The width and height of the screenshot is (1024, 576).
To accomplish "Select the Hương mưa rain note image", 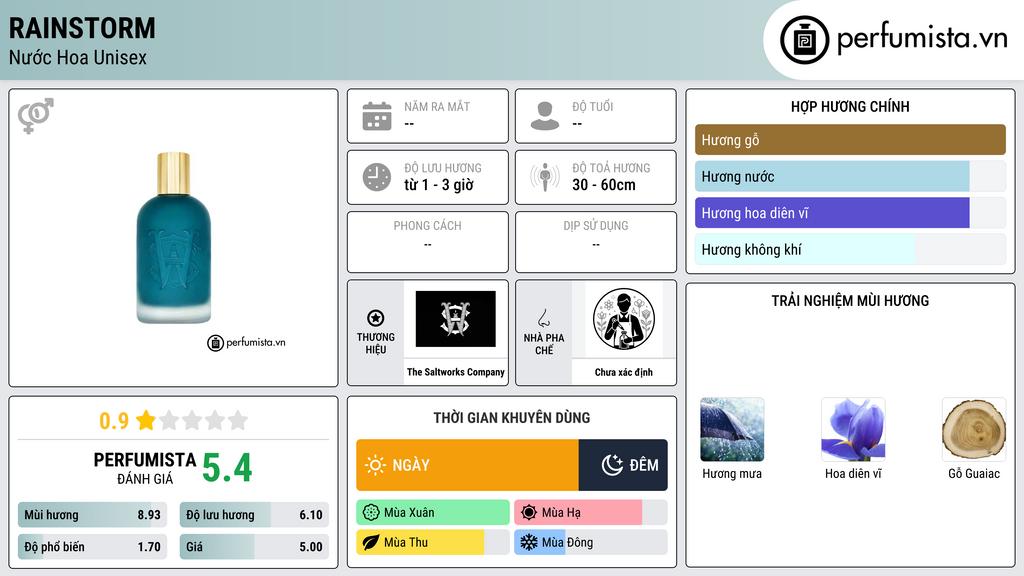I will pyautogui.click(x=732, y=430).
